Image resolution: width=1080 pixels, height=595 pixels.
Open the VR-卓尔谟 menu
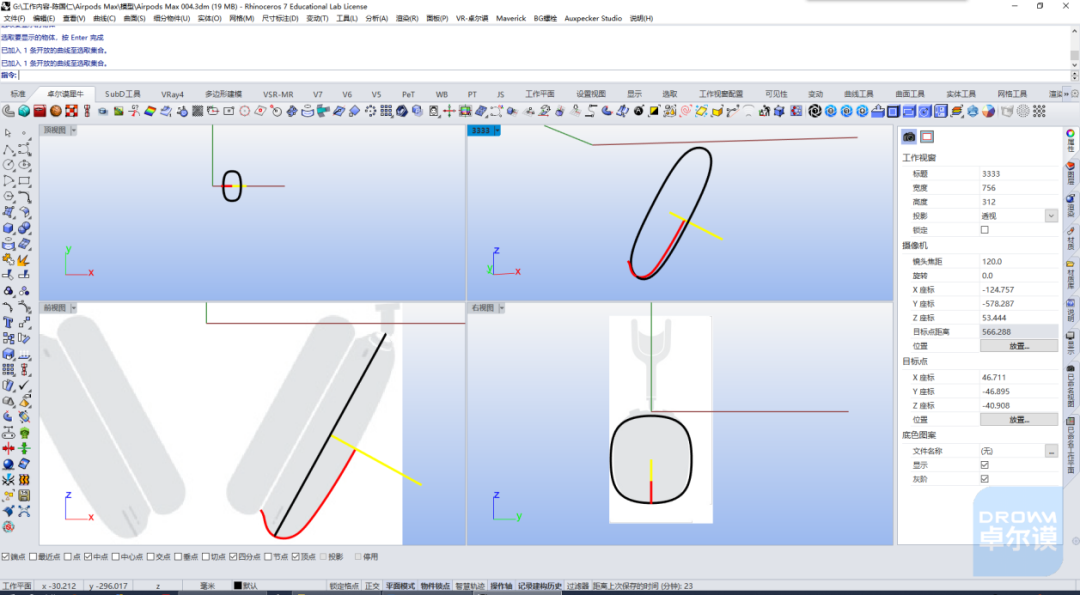click(x=472, y=19)
